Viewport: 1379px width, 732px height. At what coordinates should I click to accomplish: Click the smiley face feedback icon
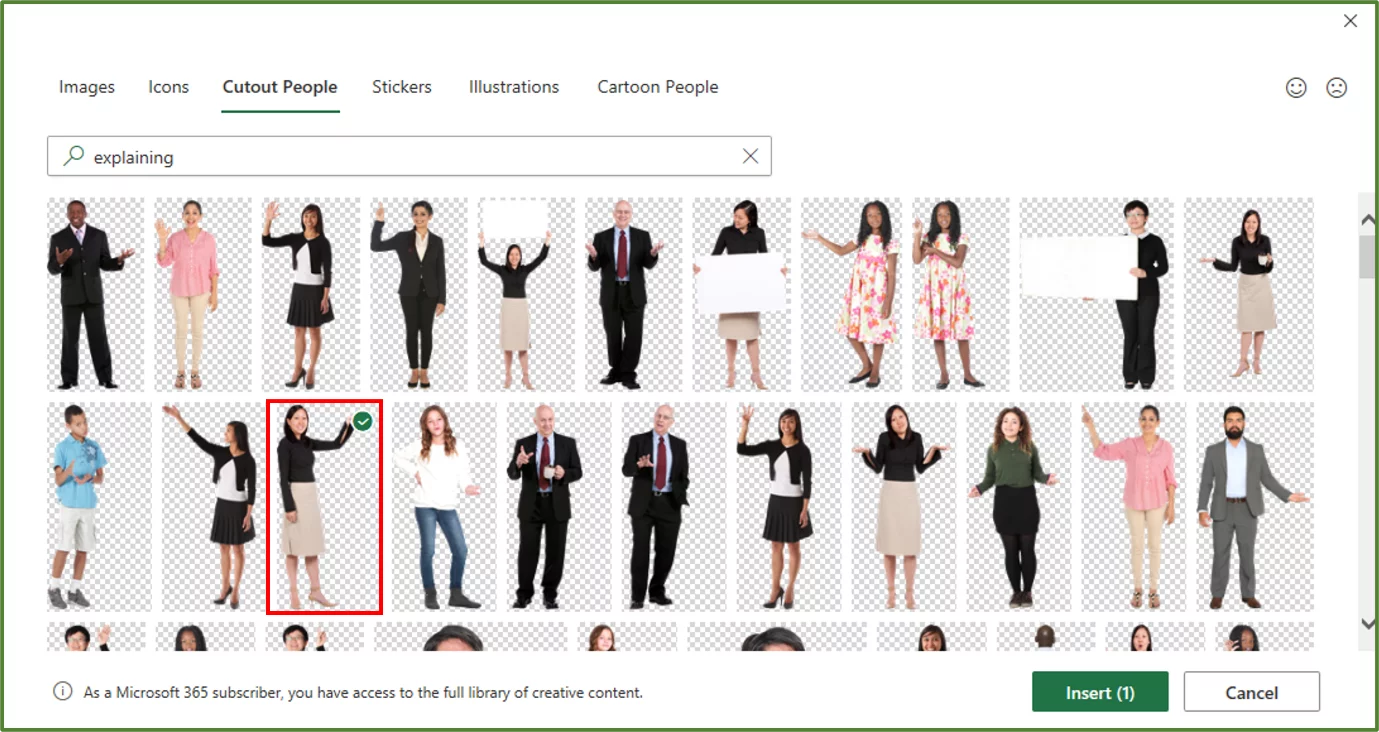pyautogui.click(x=1296, y=87)
